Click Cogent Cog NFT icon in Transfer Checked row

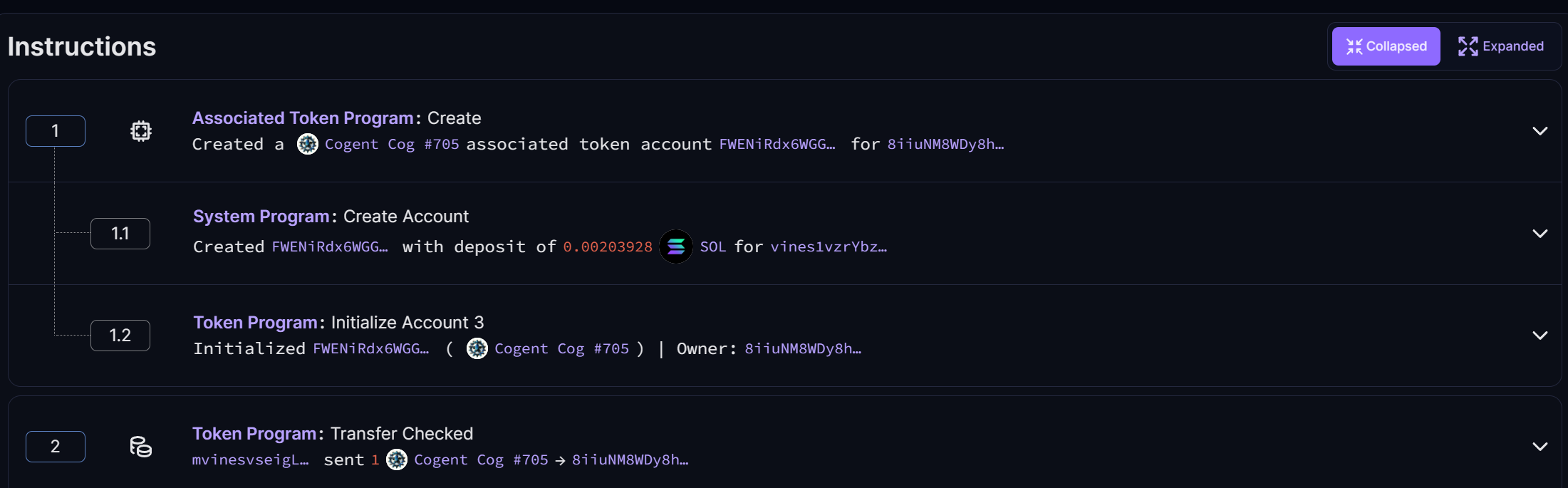click(397, 460)
